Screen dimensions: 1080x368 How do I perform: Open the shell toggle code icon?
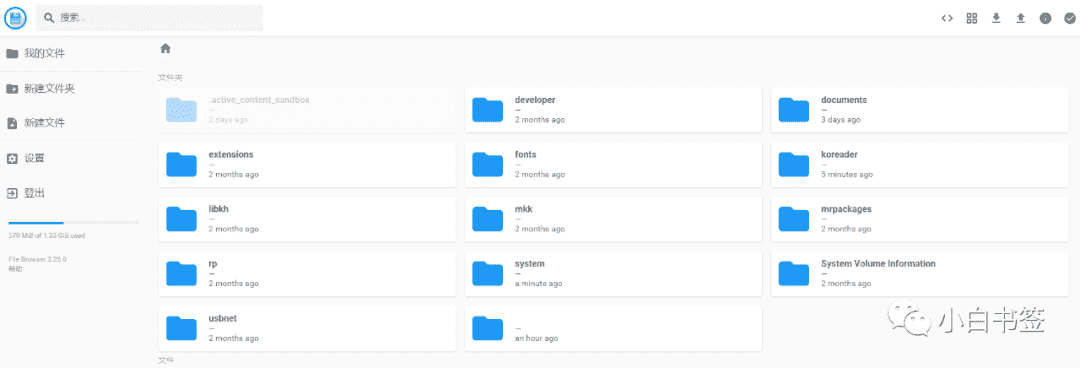coord(947,19)
